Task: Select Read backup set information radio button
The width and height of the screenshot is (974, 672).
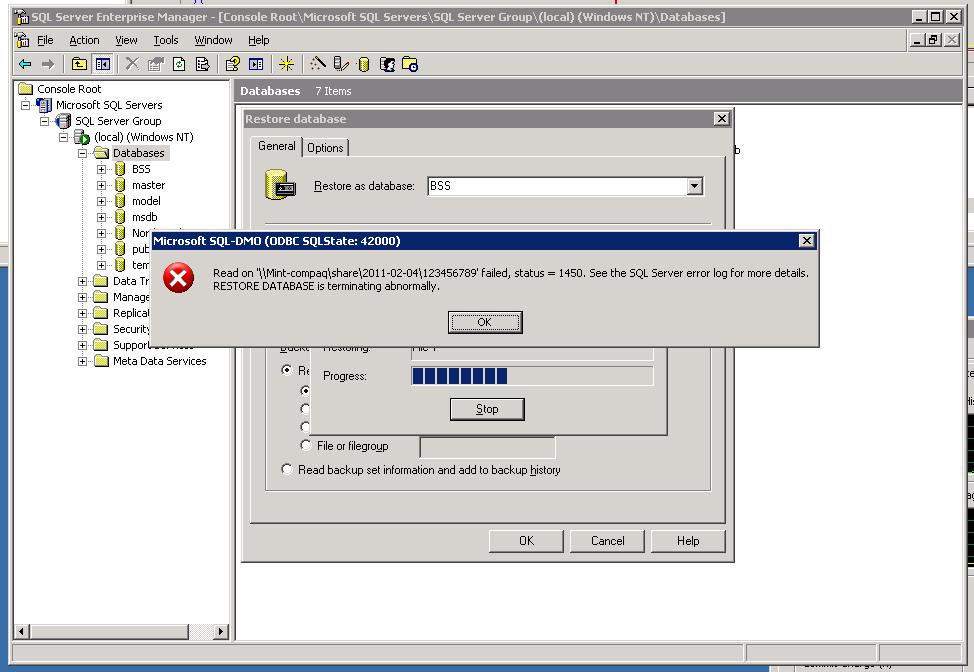Action: 288,469
